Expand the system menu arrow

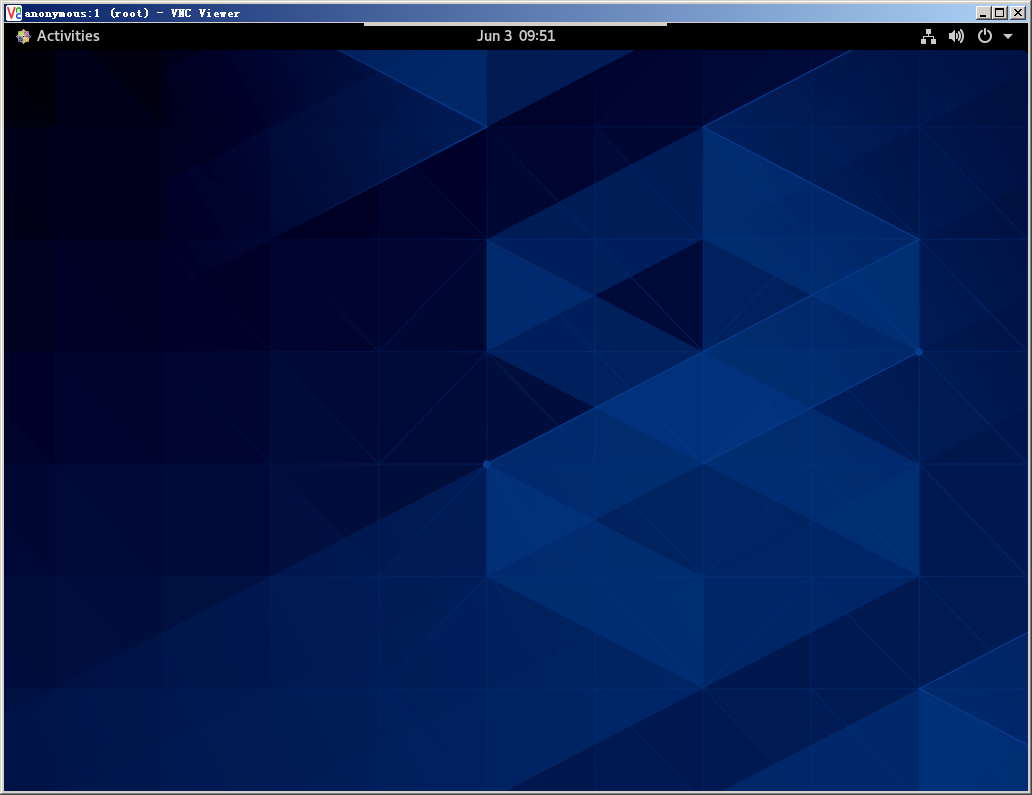pyautogui.click(x=1008, y=37)
